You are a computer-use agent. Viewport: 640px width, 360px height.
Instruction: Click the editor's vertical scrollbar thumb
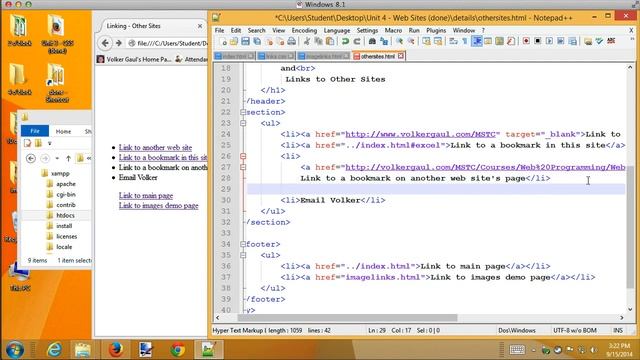click(630, 226)
